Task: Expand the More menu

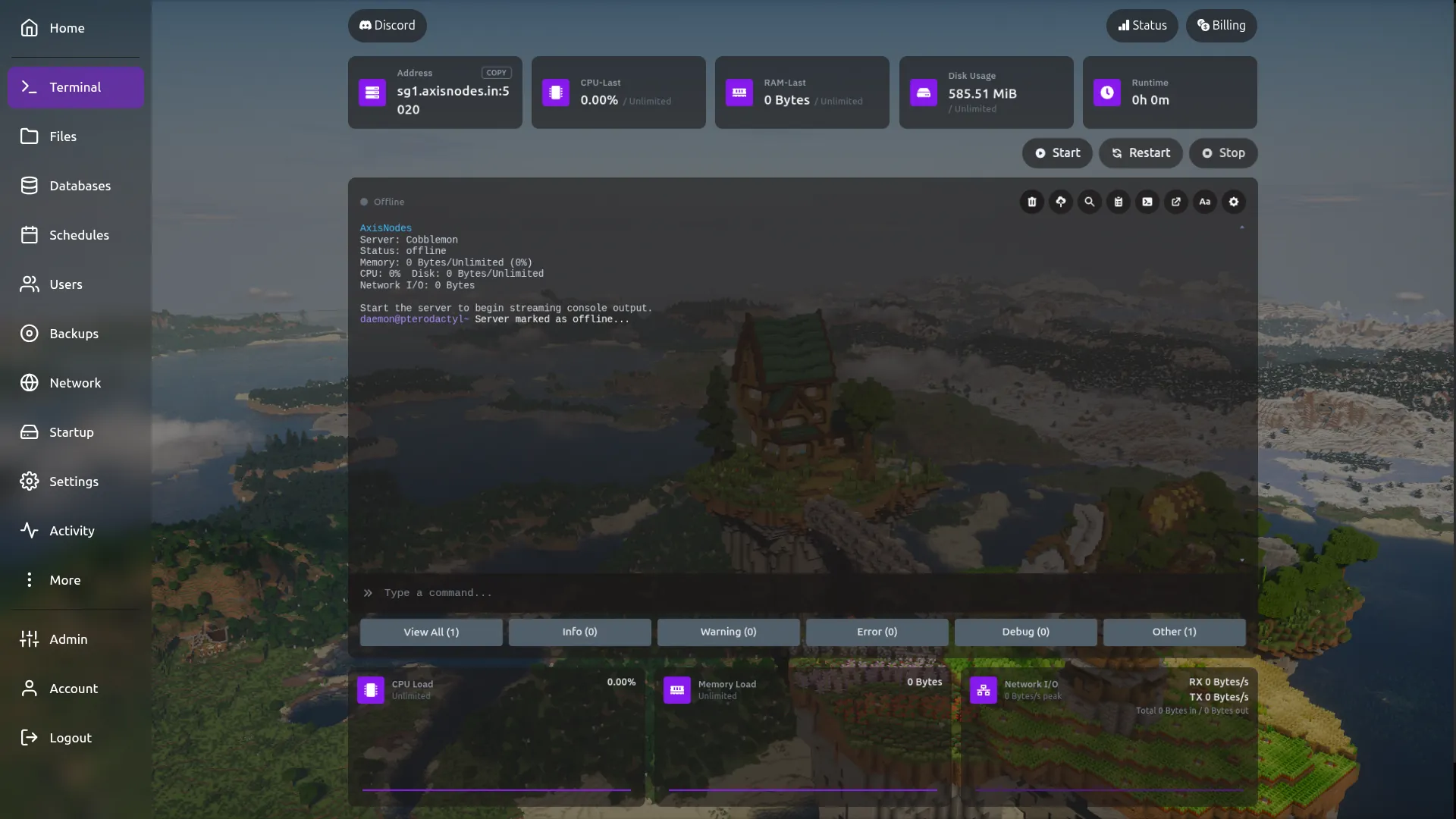Action: click(76, 580)
